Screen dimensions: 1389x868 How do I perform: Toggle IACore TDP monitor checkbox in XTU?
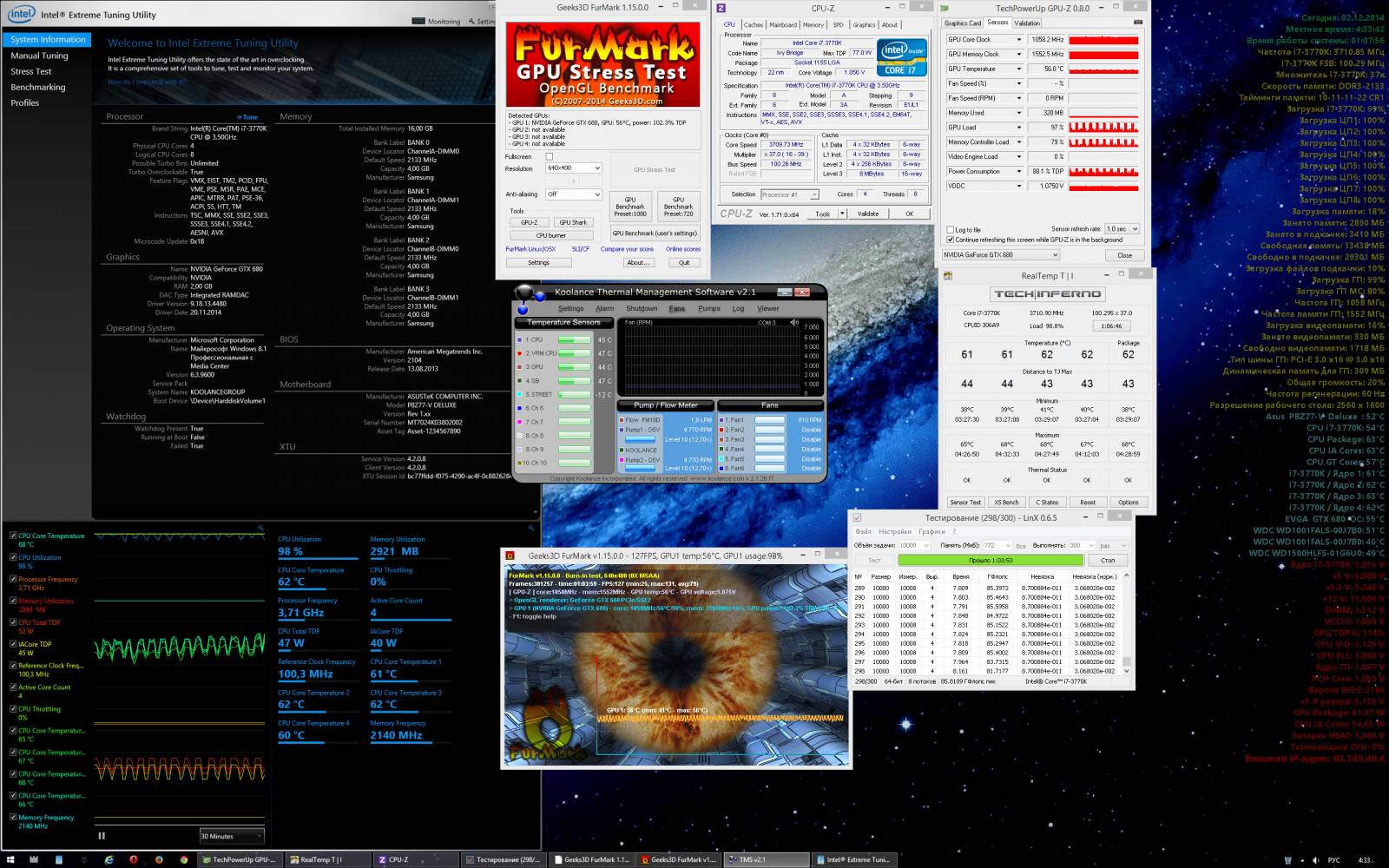click(13, 644)
